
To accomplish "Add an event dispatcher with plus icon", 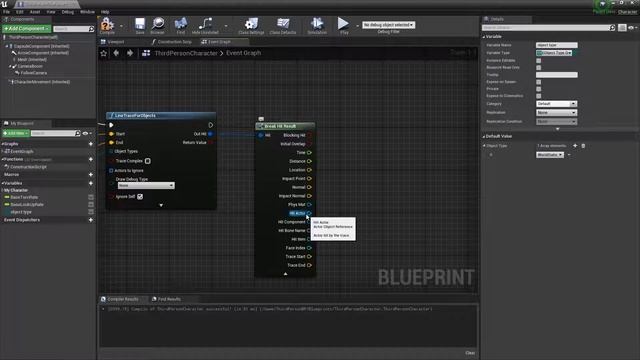I will (x=91, y=220).
